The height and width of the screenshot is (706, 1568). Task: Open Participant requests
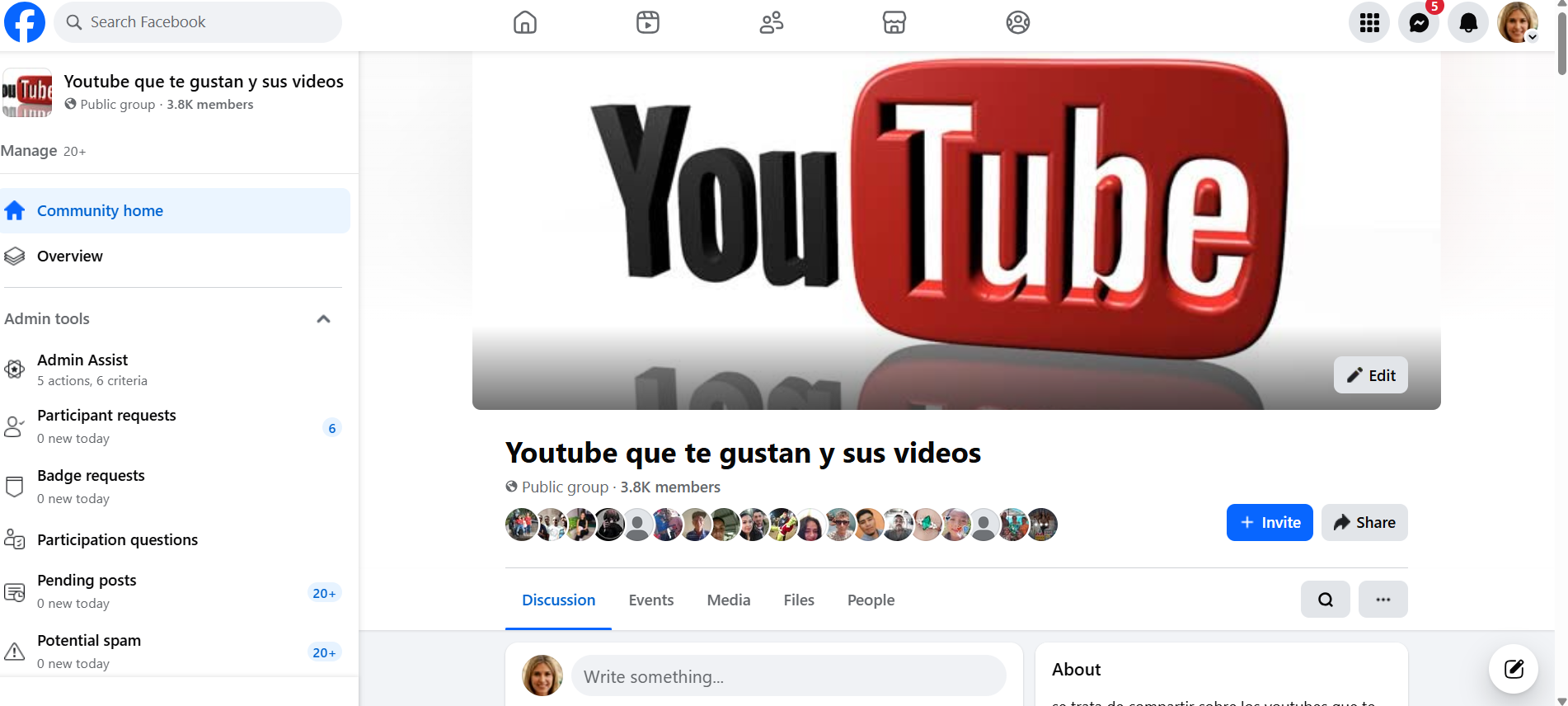(x=175, y=426)
